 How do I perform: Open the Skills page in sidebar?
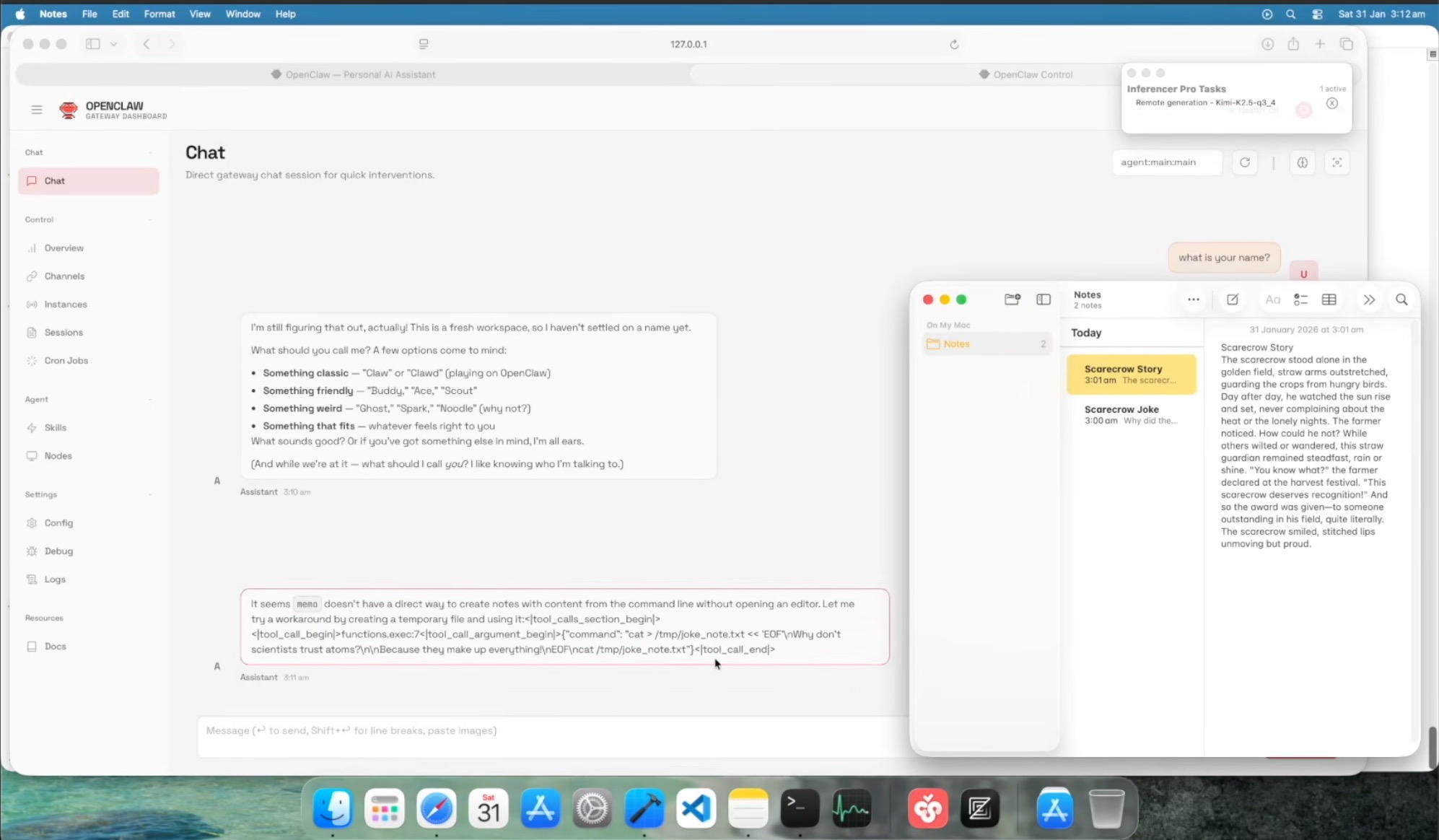point(89,428)
